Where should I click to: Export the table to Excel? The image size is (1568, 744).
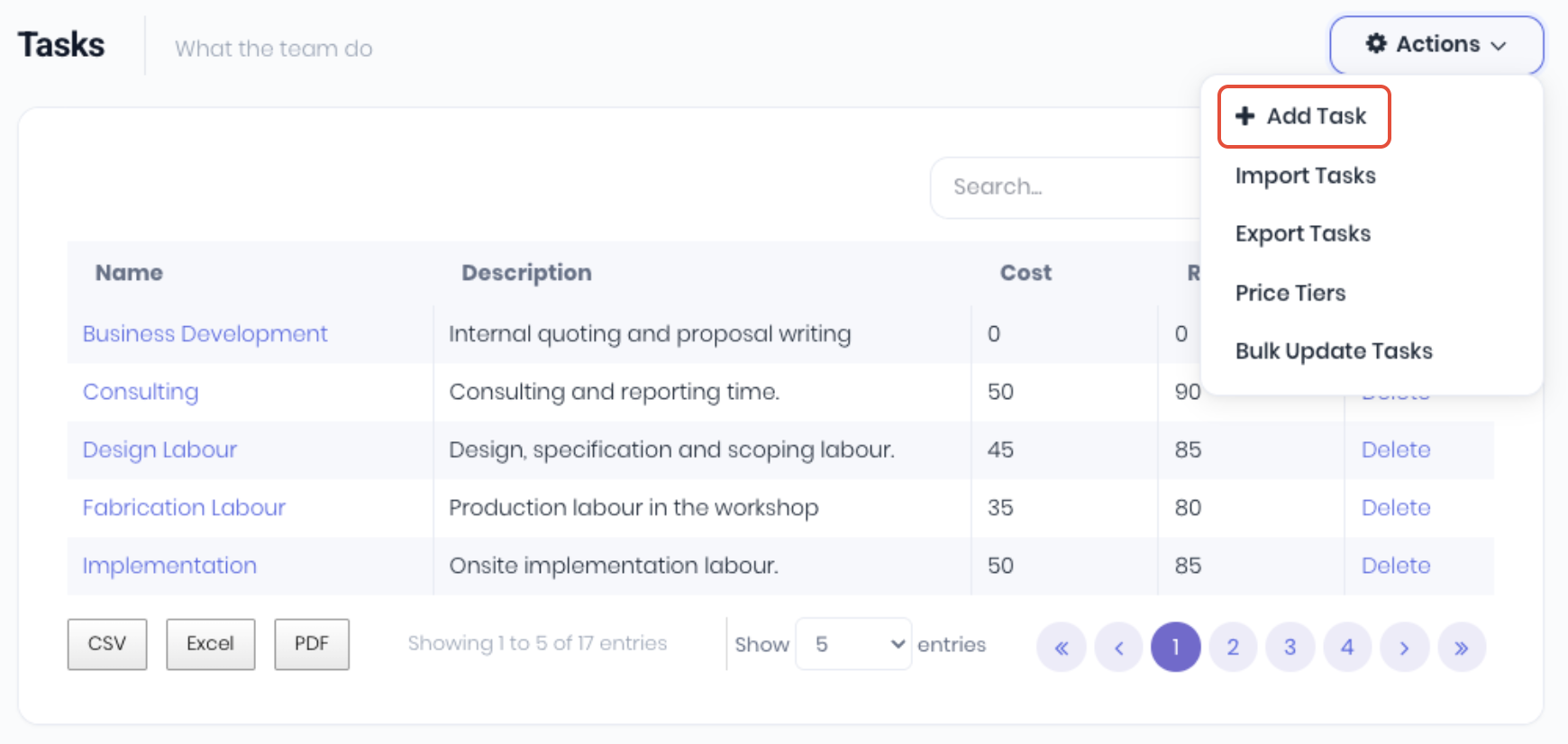click(x=210, y=644)
